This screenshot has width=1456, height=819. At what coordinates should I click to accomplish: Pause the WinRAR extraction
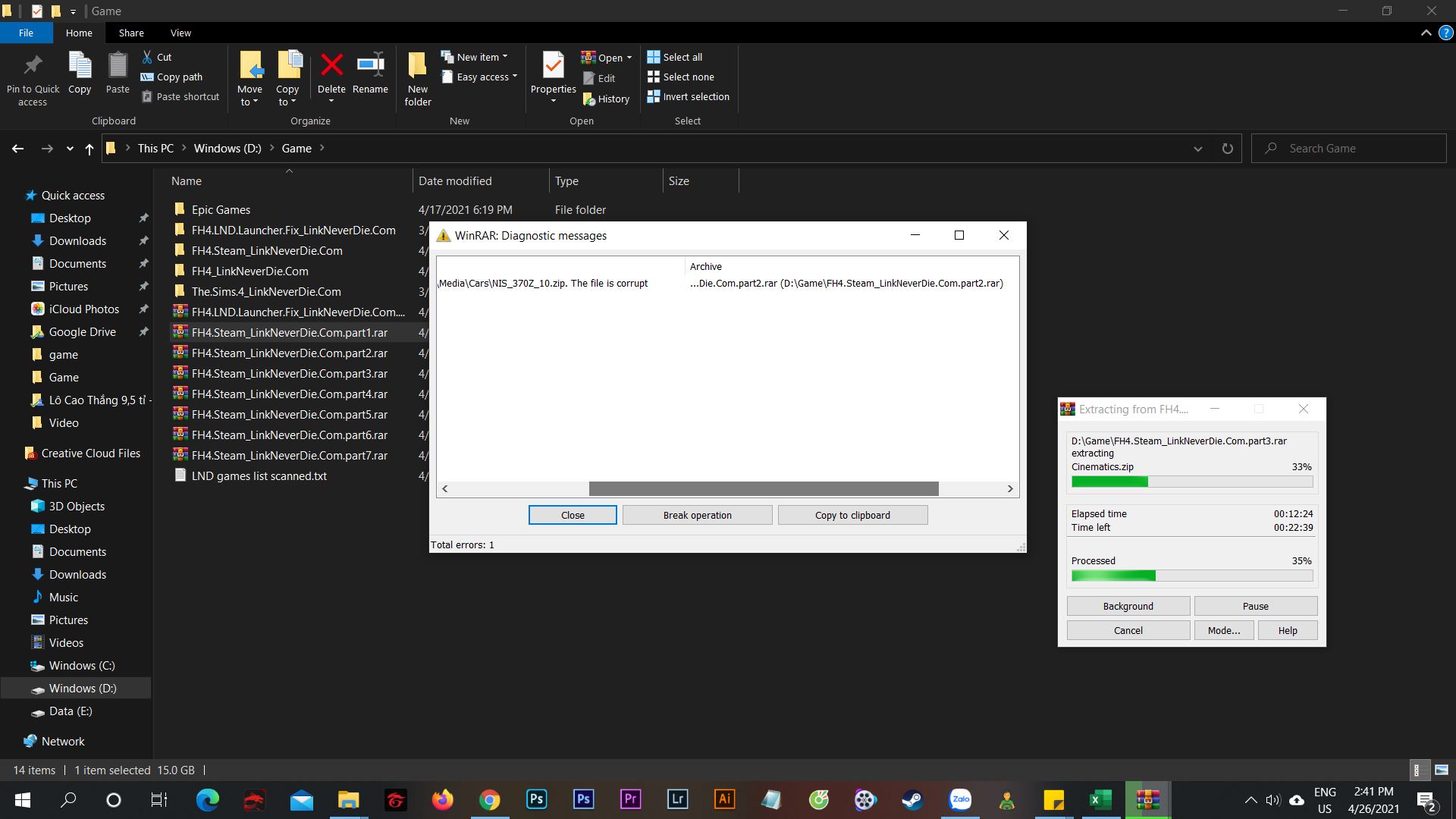tap(1255, 606)
